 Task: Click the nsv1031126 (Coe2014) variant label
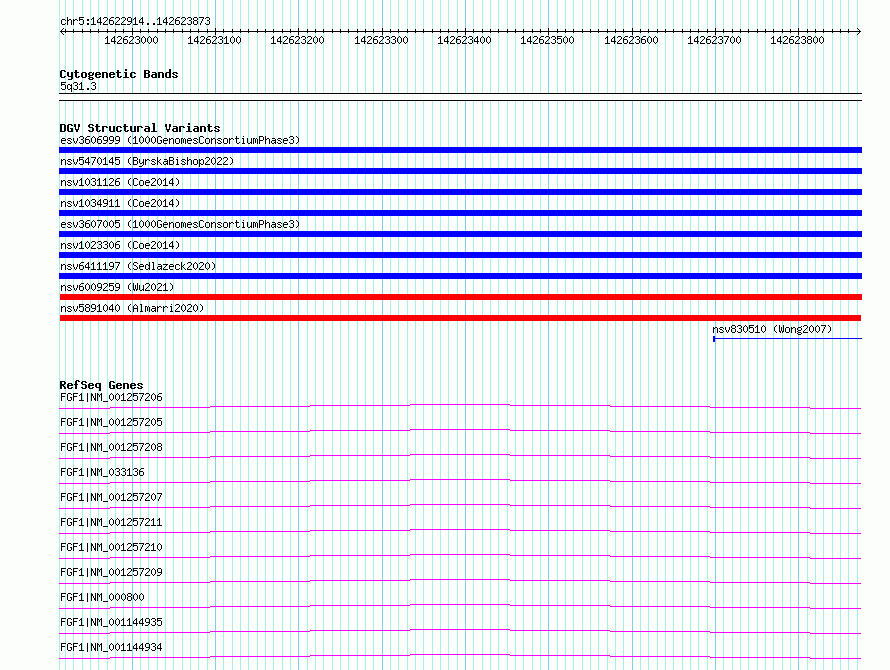(x=120, y=182)
